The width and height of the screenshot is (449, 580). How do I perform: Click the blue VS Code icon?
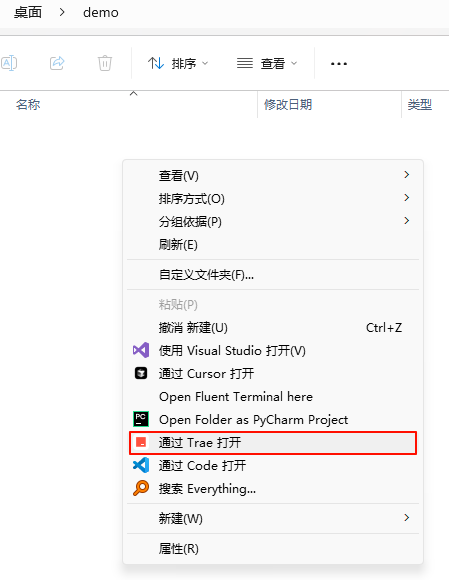pyautogui.click(x=141, y=465)
